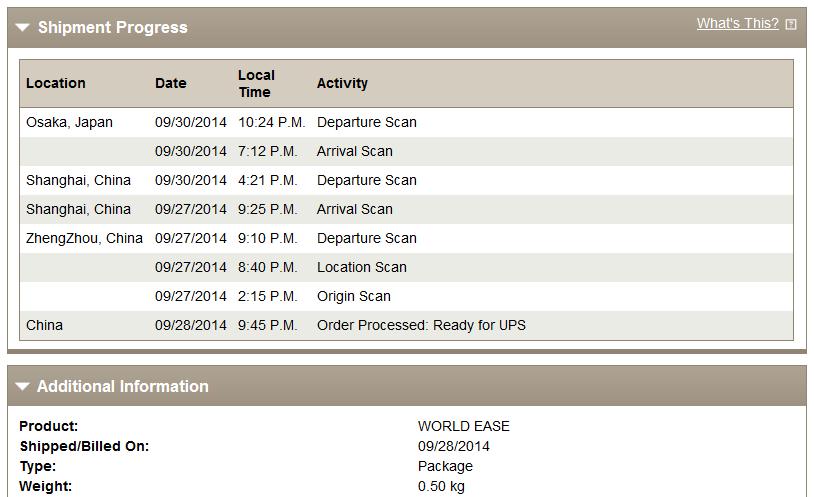Select the Local Time column header
The height and width of the screenshot is (497, 814).
click(256, 83)
